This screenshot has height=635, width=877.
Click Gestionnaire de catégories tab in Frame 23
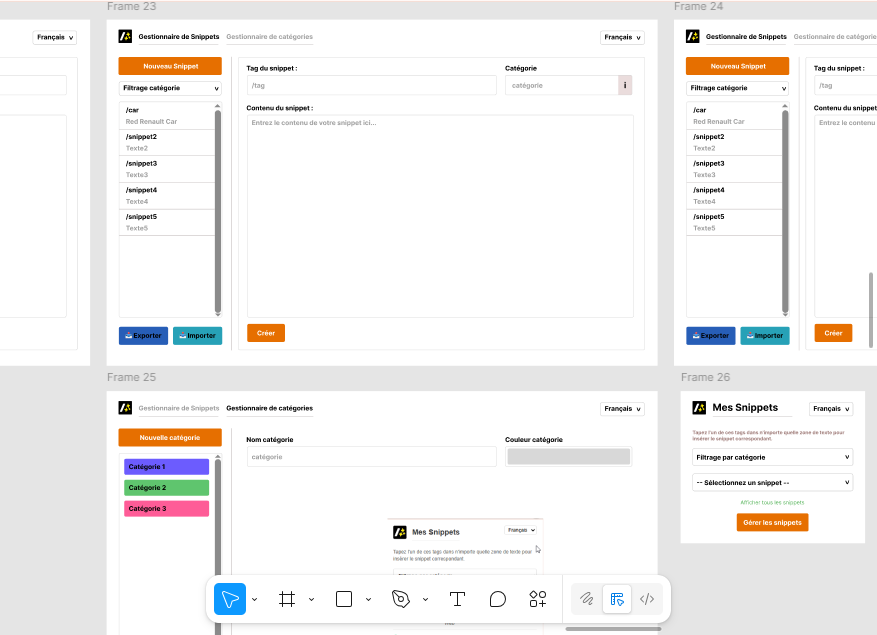[269, 37]
